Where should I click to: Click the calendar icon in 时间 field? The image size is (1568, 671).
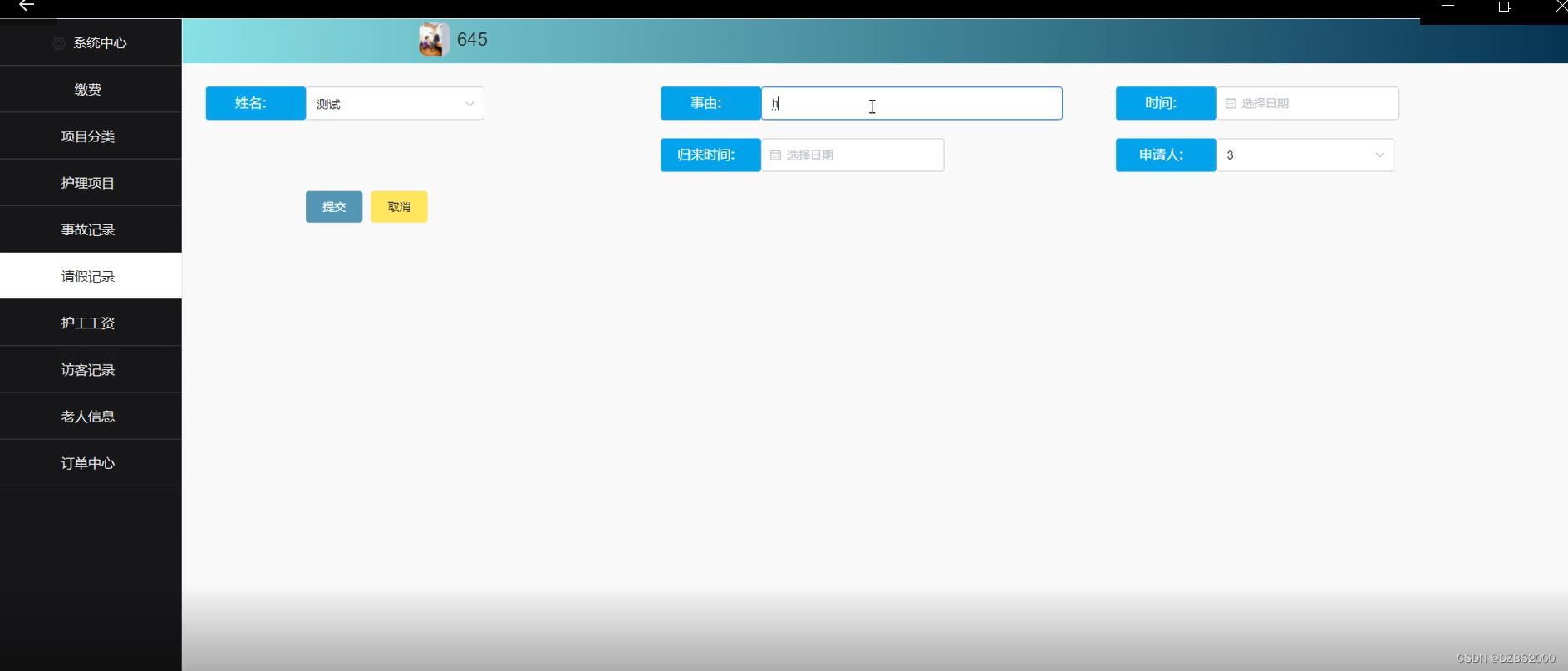point(1231,104)
